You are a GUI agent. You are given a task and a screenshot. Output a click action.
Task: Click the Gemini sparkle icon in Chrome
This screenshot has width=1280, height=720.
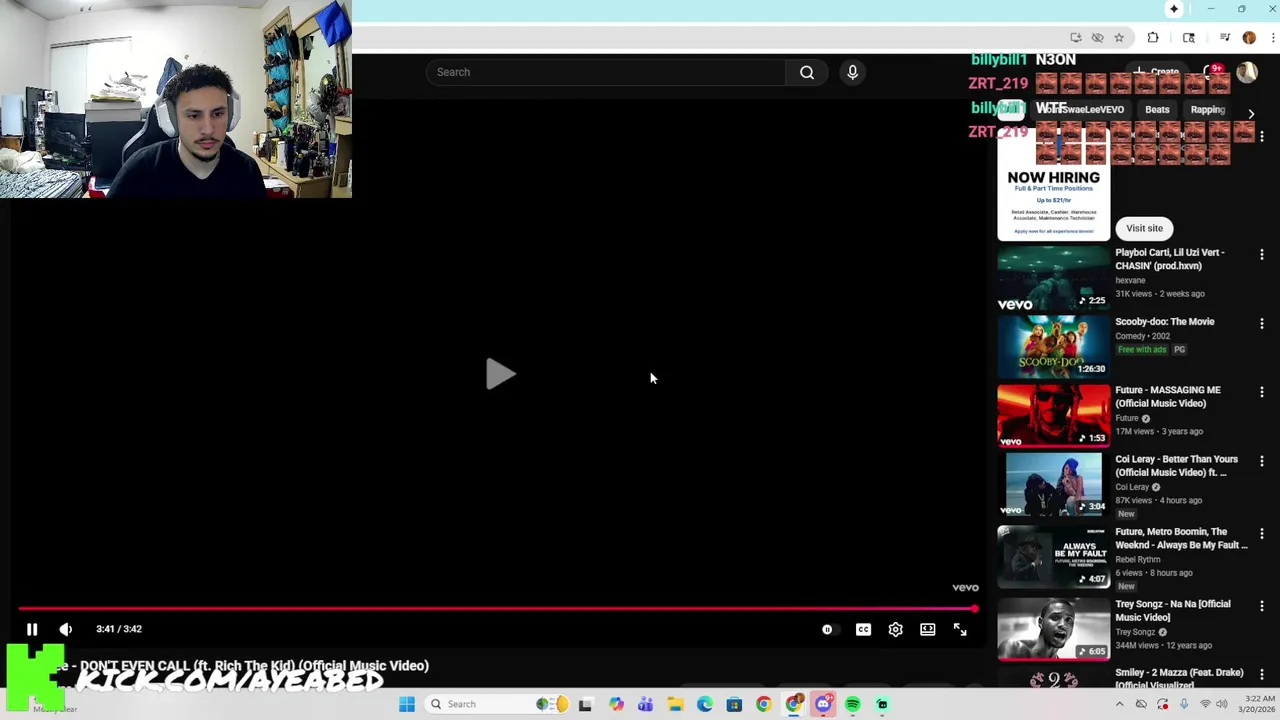coord(1174,9)
